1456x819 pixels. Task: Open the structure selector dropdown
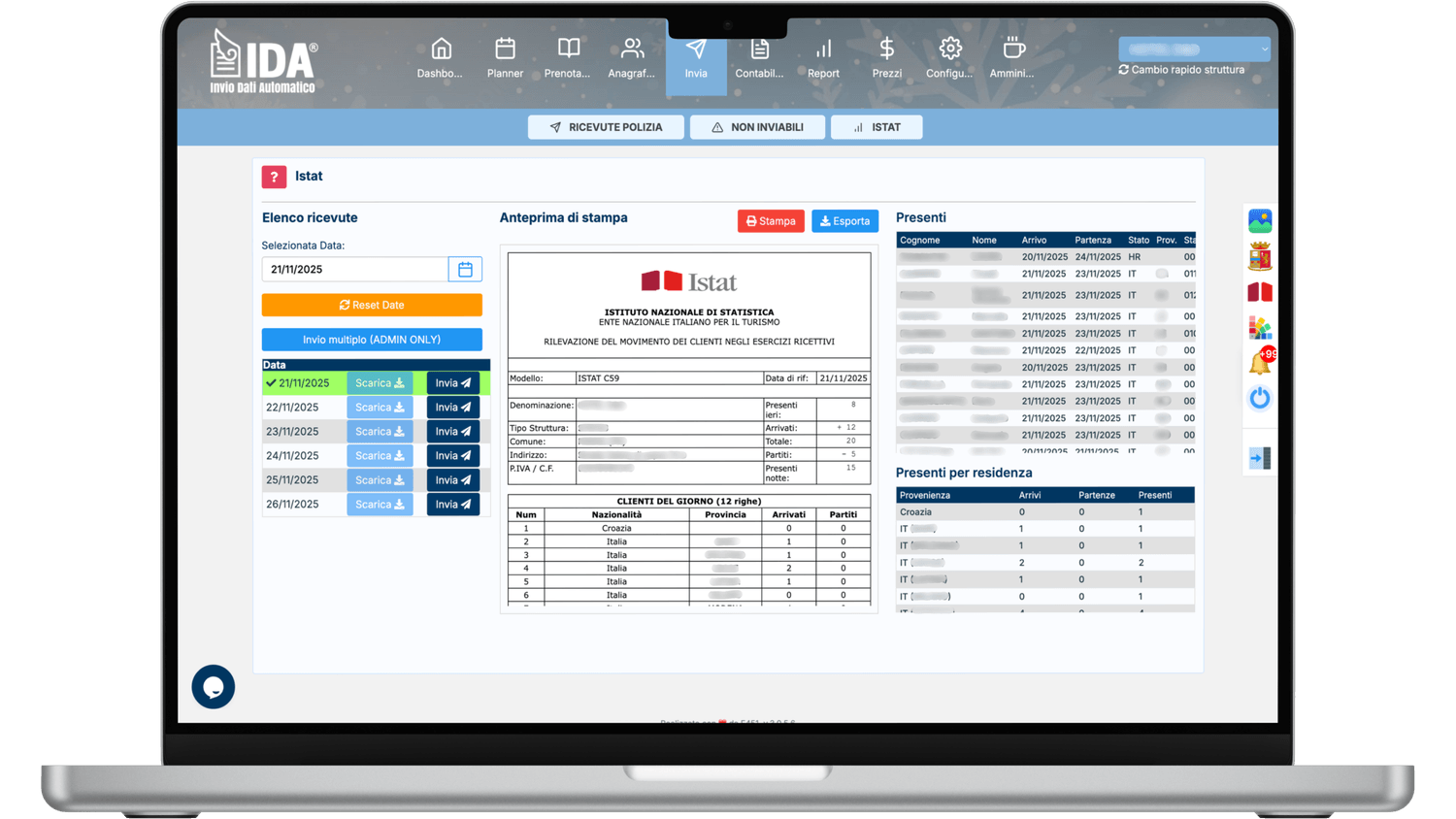coord(1194,49)
